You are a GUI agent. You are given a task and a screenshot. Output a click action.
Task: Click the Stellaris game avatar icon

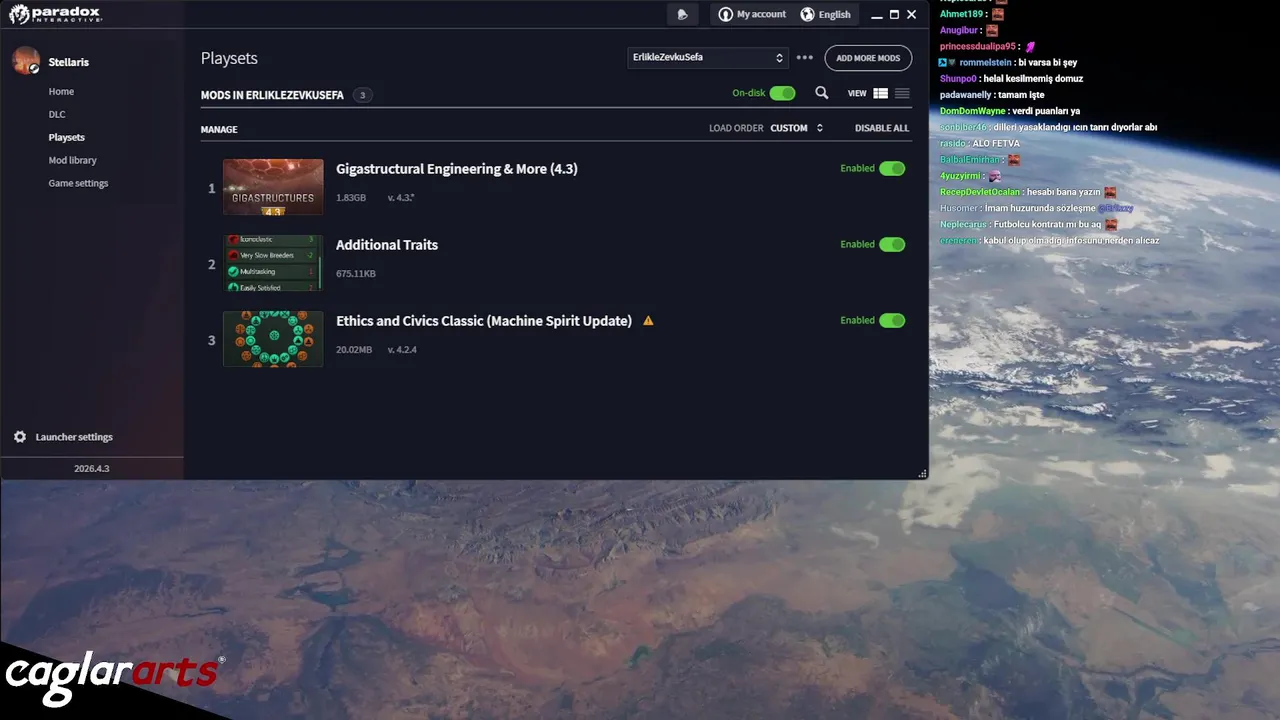point(26,61)
